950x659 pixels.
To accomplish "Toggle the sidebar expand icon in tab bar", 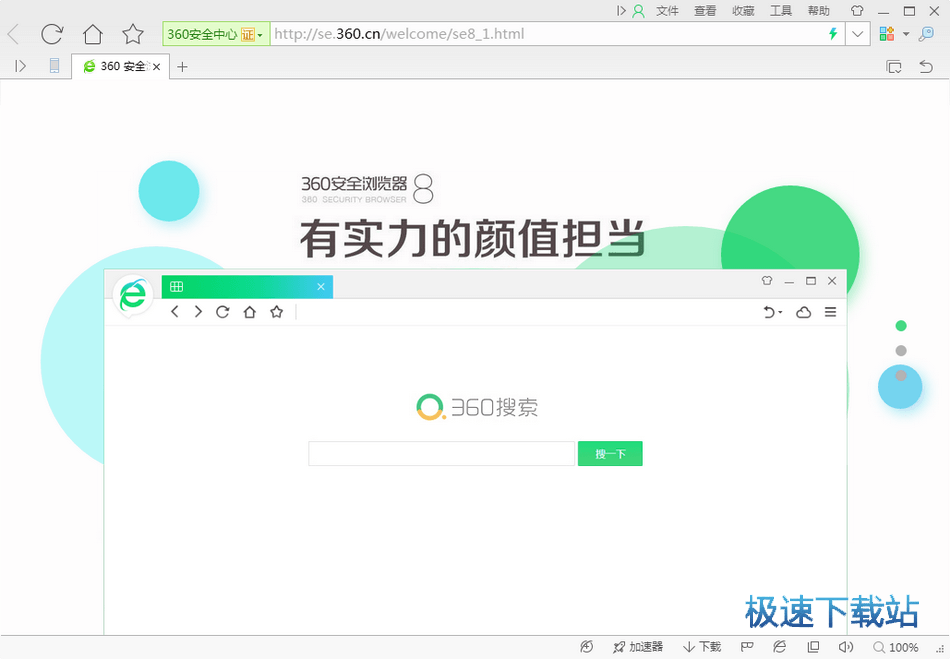I will tap(21, 66).
